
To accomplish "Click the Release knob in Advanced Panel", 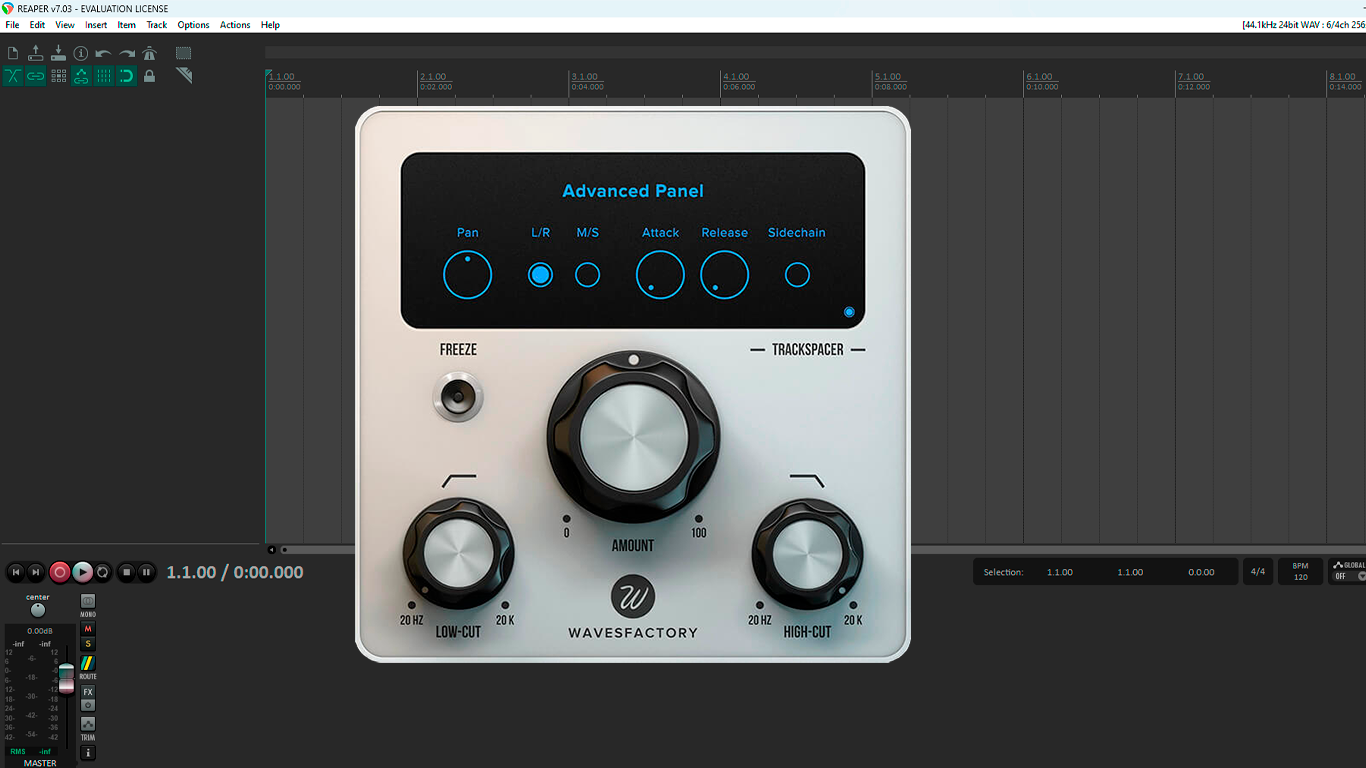I will point(725,275).
